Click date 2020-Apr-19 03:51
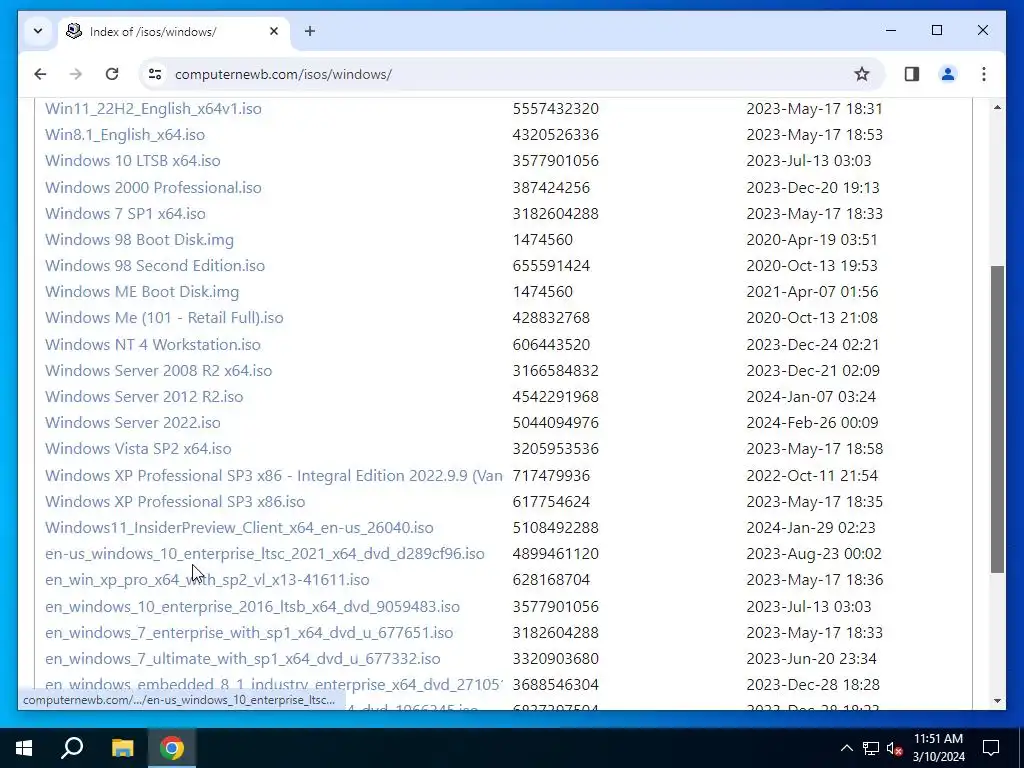Screen dimensions: 1024x768 812,240
